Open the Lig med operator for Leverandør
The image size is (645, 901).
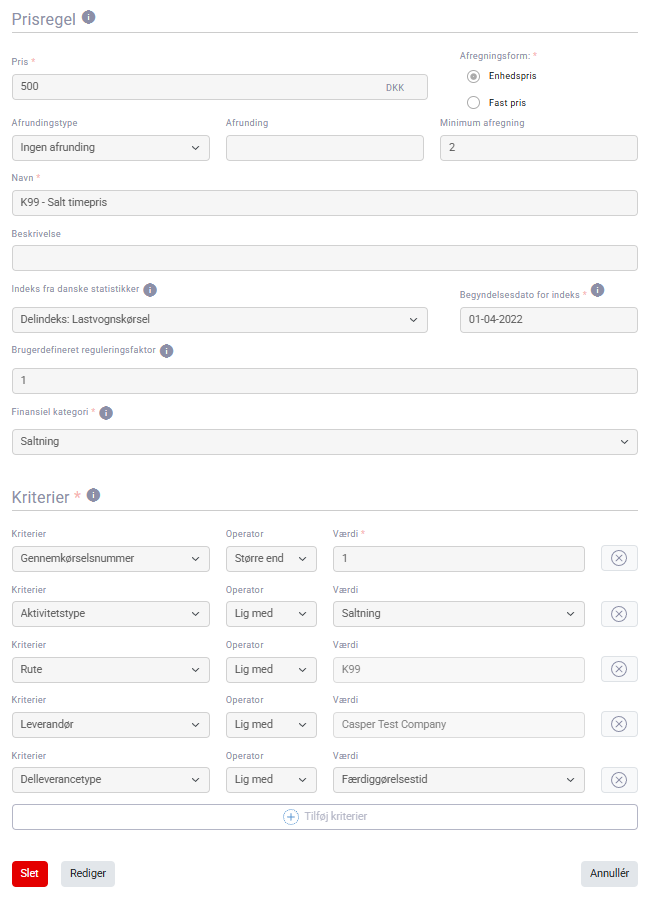(271, 725)
